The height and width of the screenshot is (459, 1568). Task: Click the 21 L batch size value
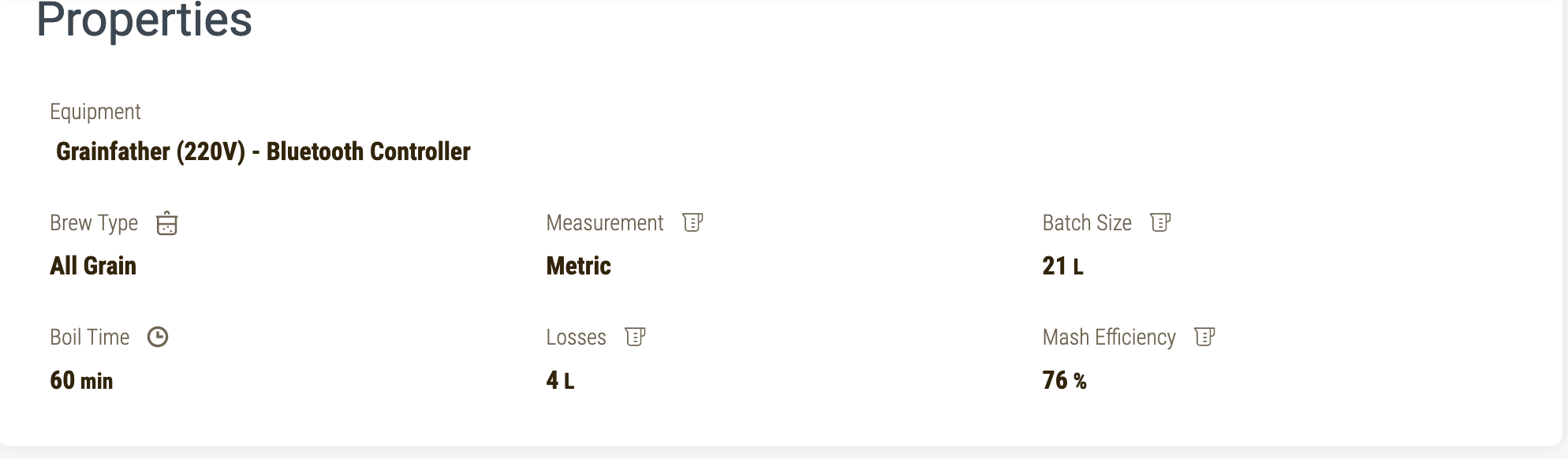coord(1062,266)
